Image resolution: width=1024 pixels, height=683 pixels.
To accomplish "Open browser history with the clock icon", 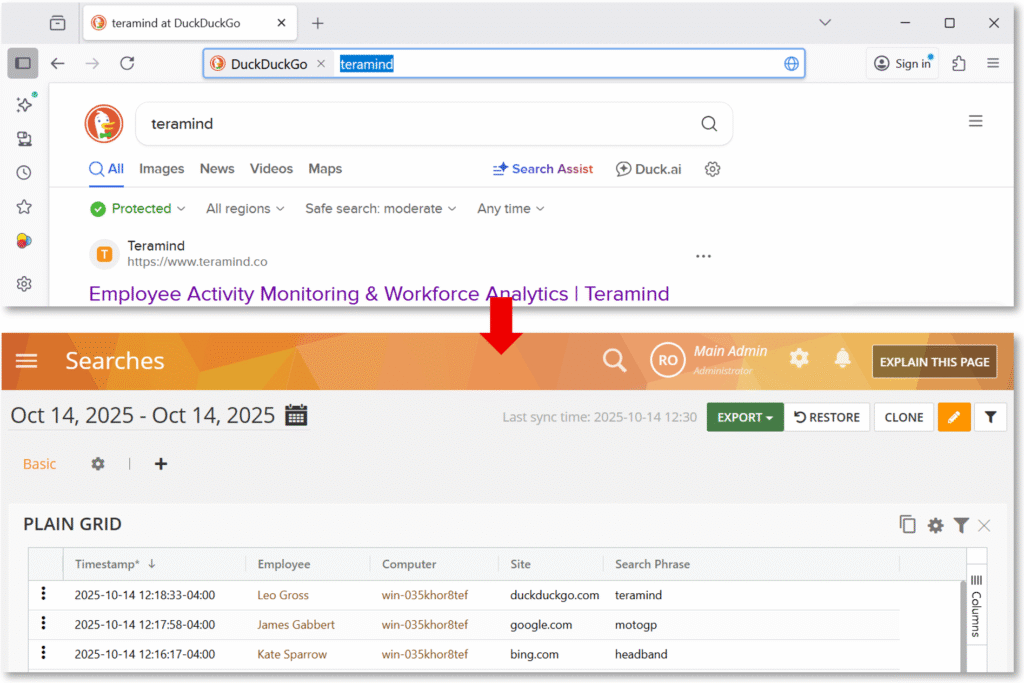I will tap(23, 172).
